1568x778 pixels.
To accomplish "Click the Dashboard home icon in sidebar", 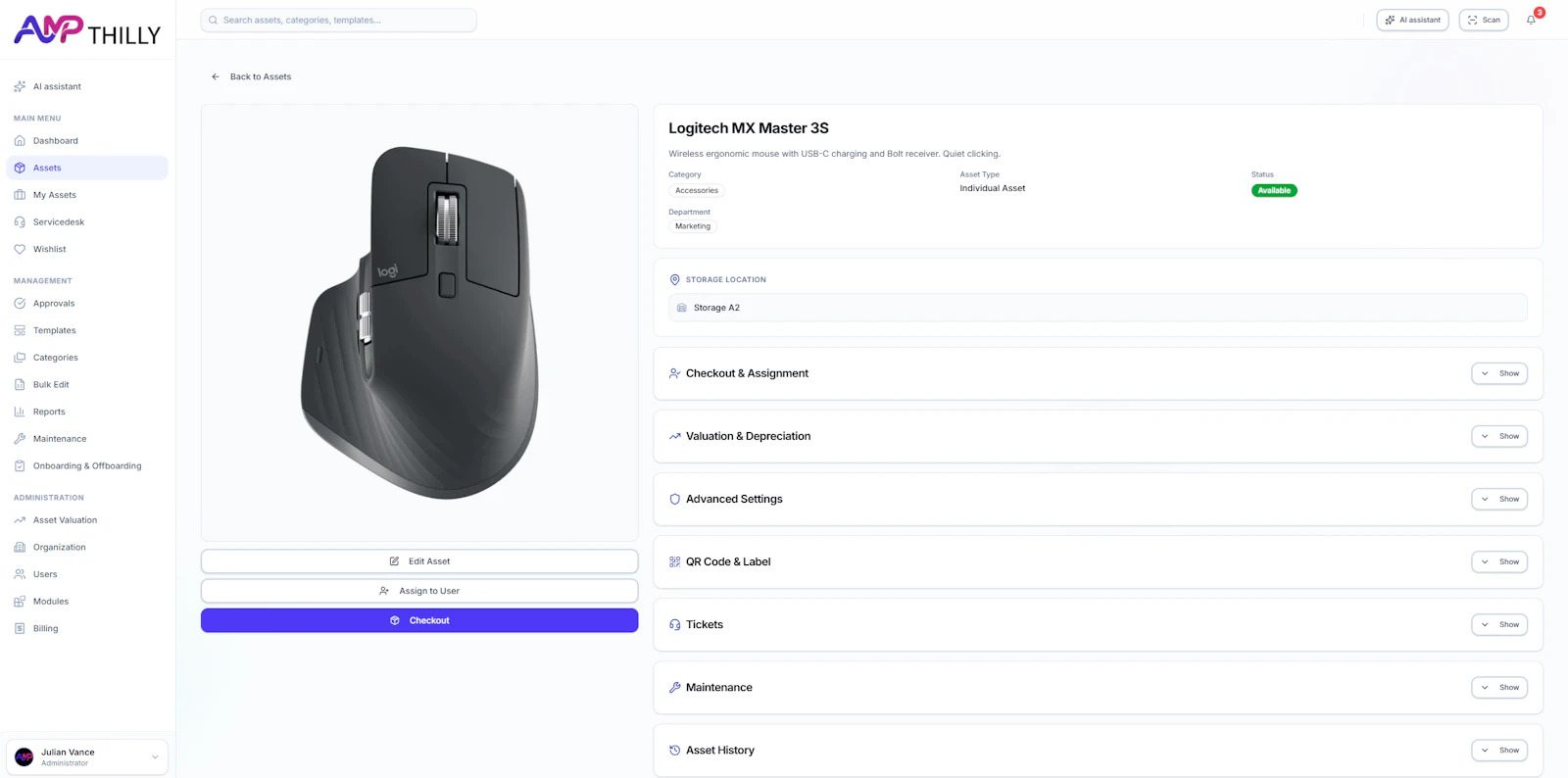I will [20, 141].
